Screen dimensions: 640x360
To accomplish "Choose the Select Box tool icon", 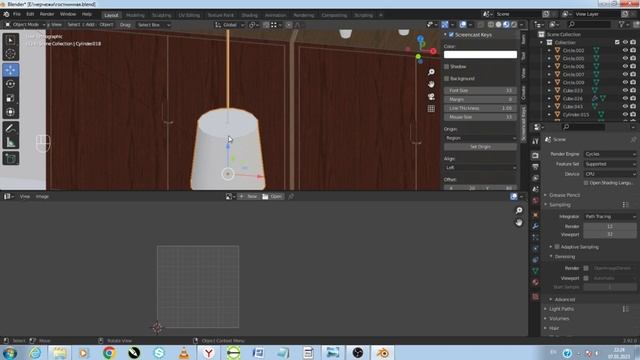I will pyautogui.click(x=11, y=40).
